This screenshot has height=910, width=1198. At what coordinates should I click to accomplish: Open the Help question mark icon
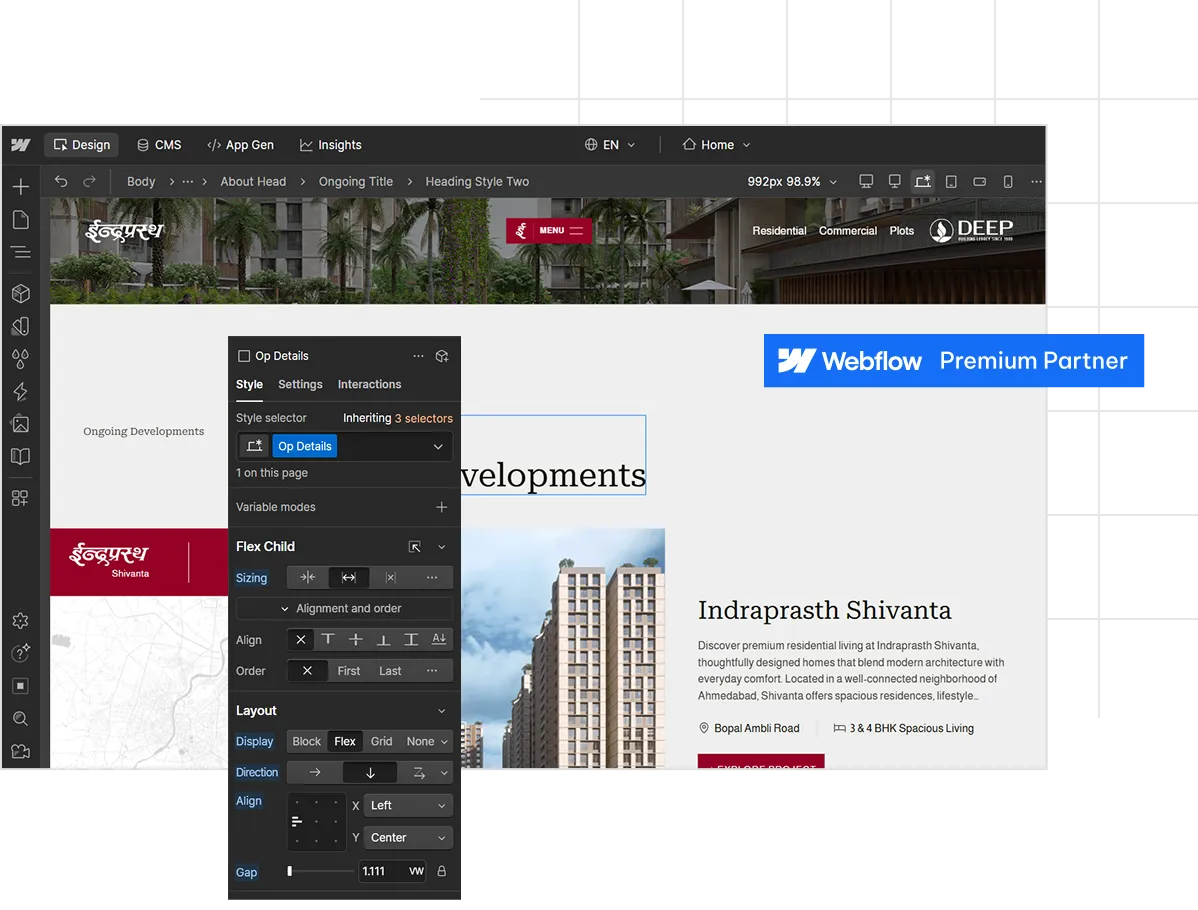click(x=21, y=653)
